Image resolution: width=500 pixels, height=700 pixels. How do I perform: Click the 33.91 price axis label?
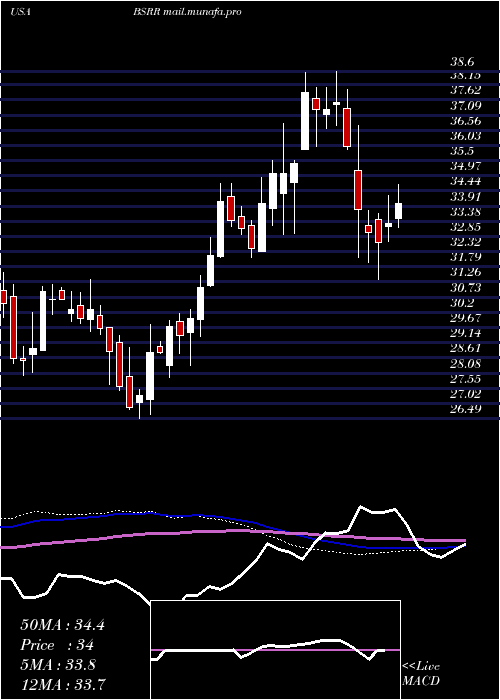click(x=466, y=197)
